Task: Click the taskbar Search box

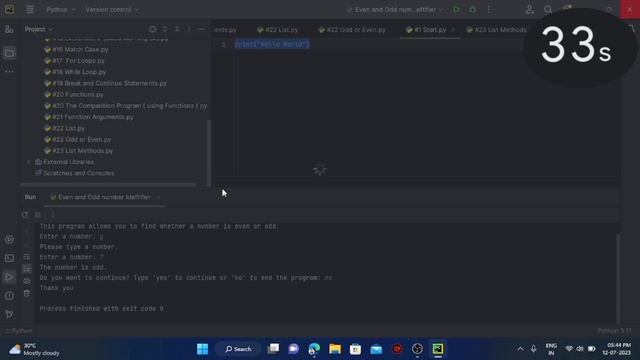Action: point(238,349)
